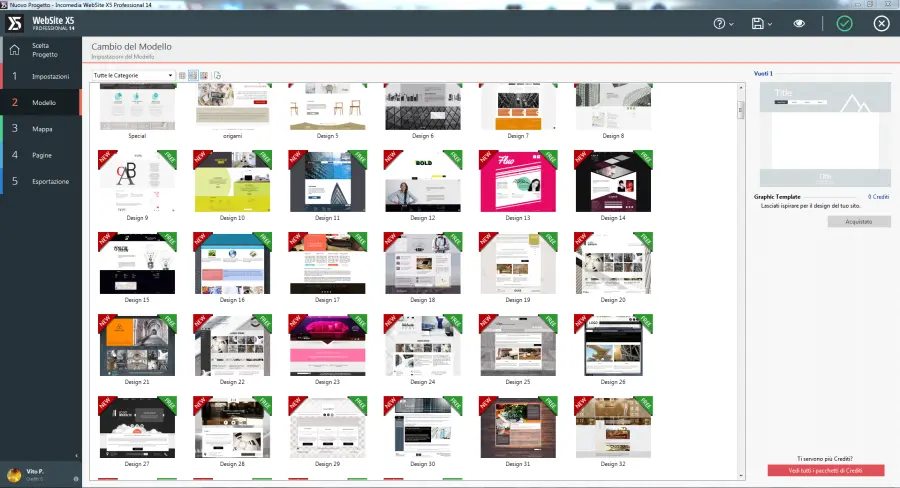Expand the Save options arrow
Viewport: 900px width, 488px height.
coord(770,24)
